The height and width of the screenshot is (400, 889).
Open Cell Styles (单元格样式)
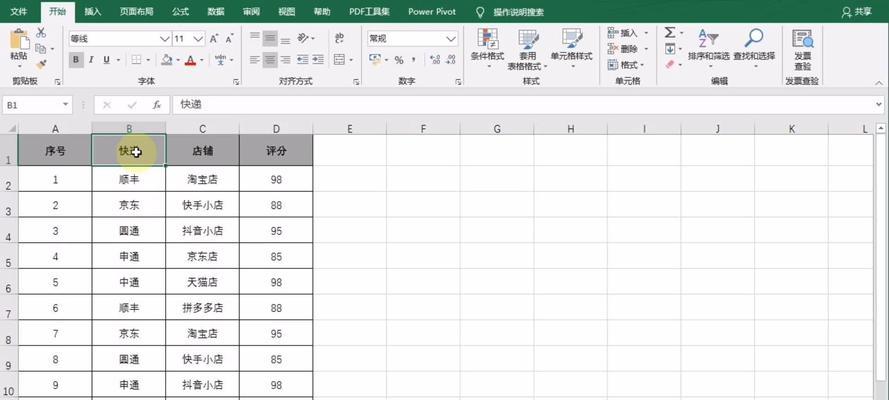[572, 49]
